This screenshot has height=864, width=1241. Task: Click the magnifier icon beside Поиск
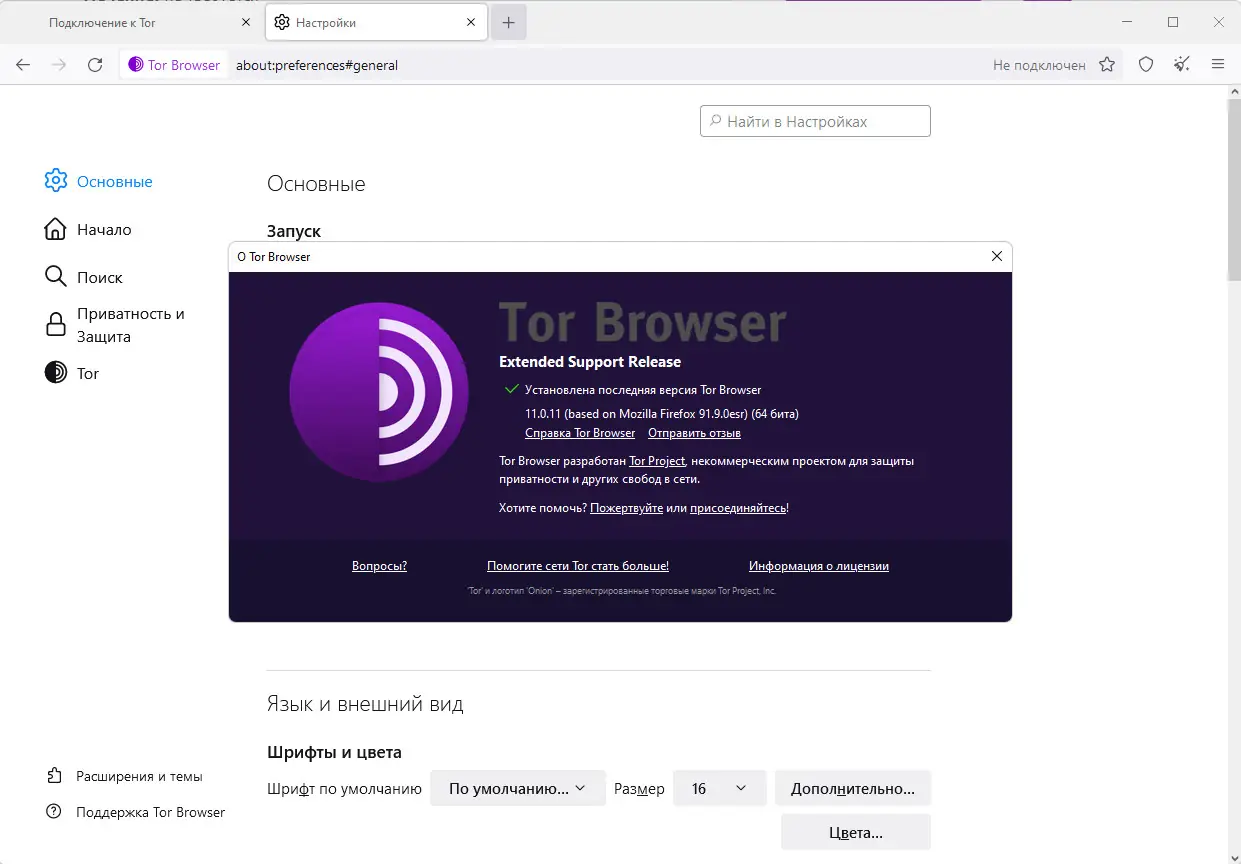pyautogui.click(x=56, y=277)
